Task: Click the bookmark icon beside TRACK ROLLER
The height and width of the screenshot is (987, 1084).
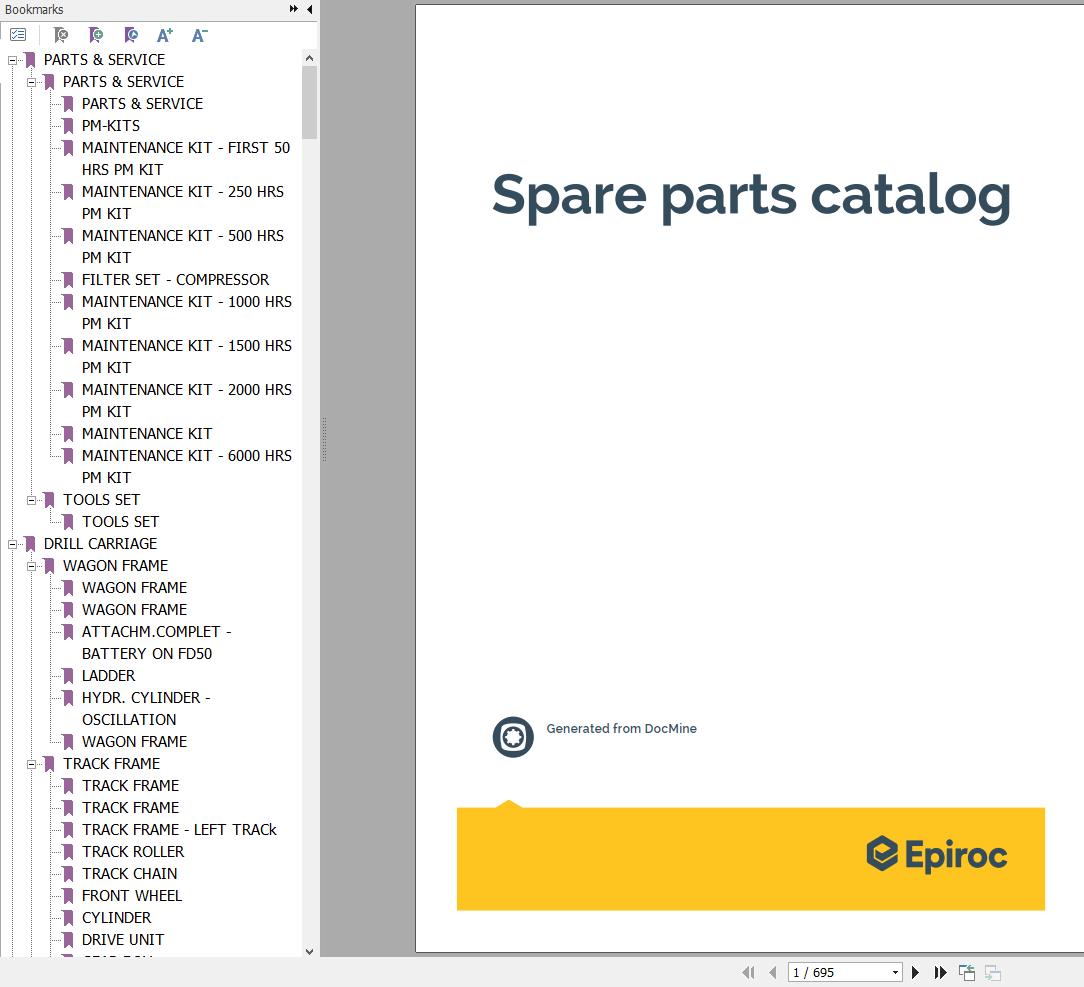Action: pos(68,852)
